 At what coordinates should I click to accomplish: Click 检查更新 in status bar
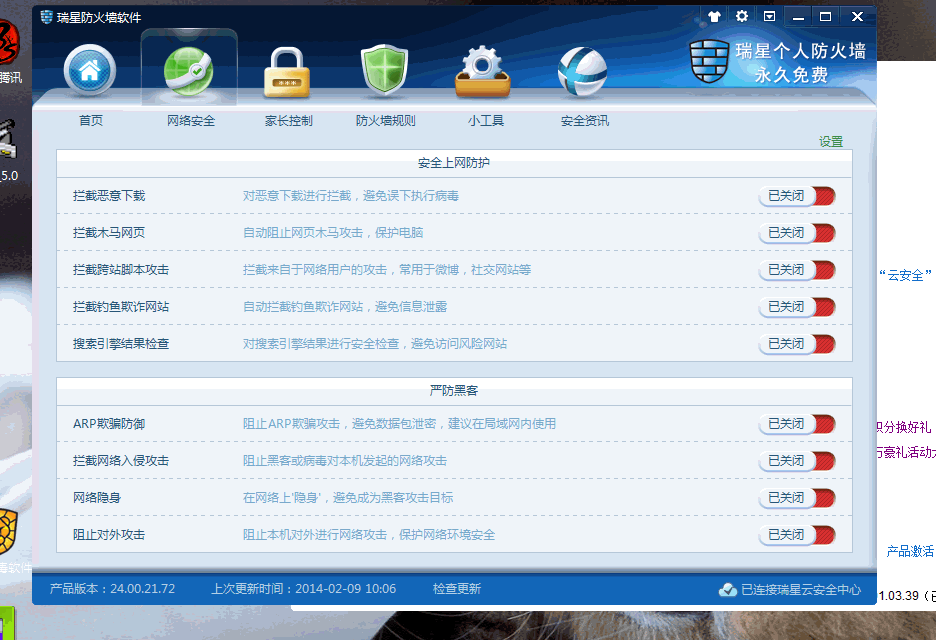point(457,589)
